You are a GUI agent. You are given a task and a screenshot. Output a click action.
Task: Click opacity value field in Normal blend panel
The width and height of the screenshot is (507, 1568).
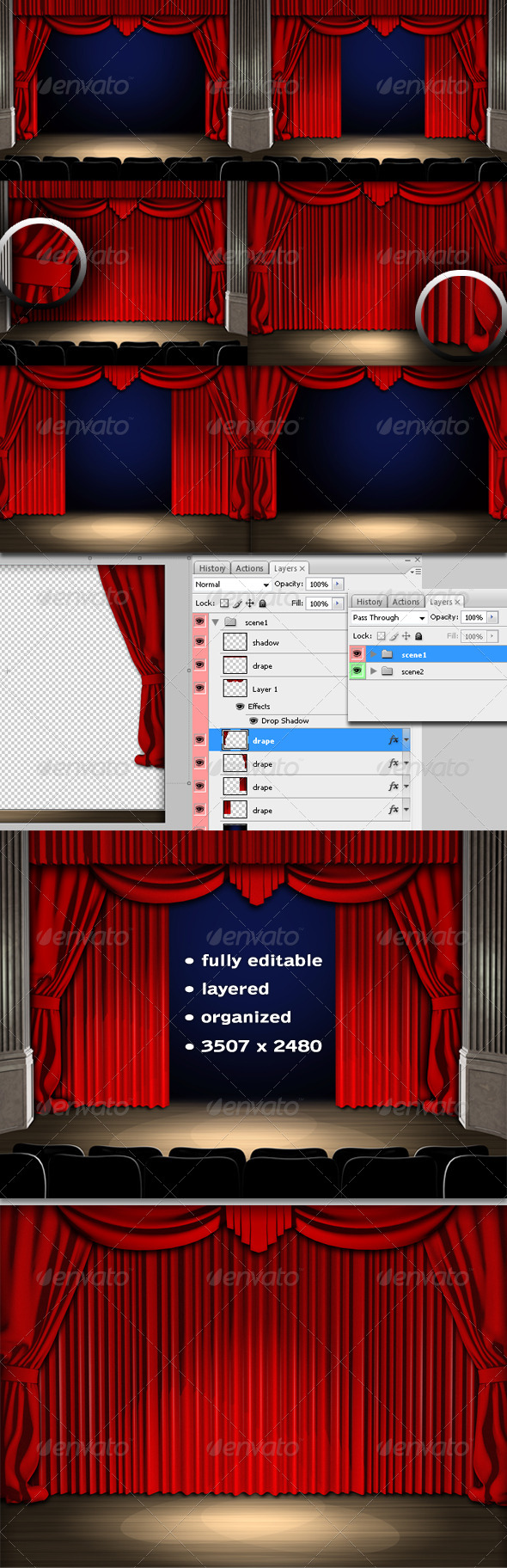click(319, 584)
